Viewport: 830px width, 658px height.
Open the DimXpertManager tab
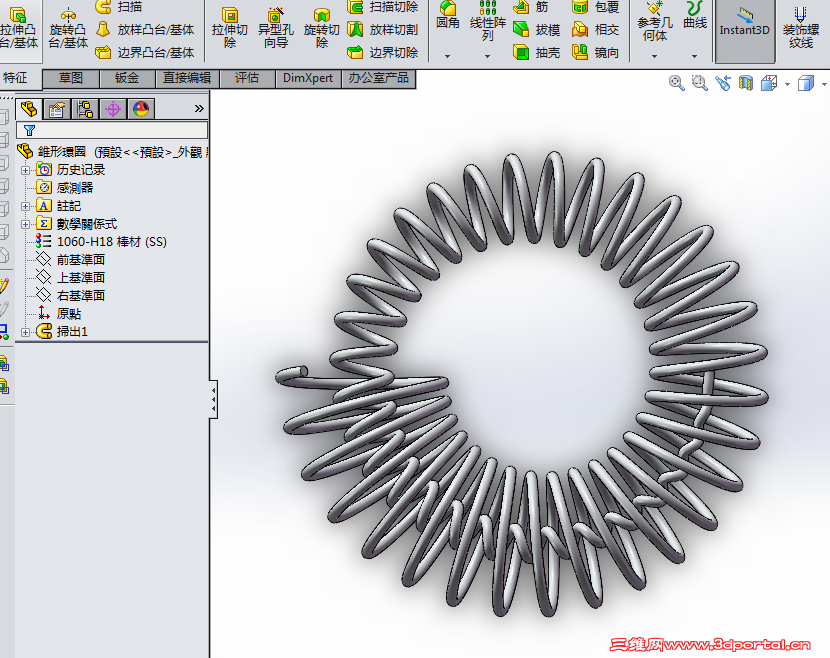[x=113, y=109]
